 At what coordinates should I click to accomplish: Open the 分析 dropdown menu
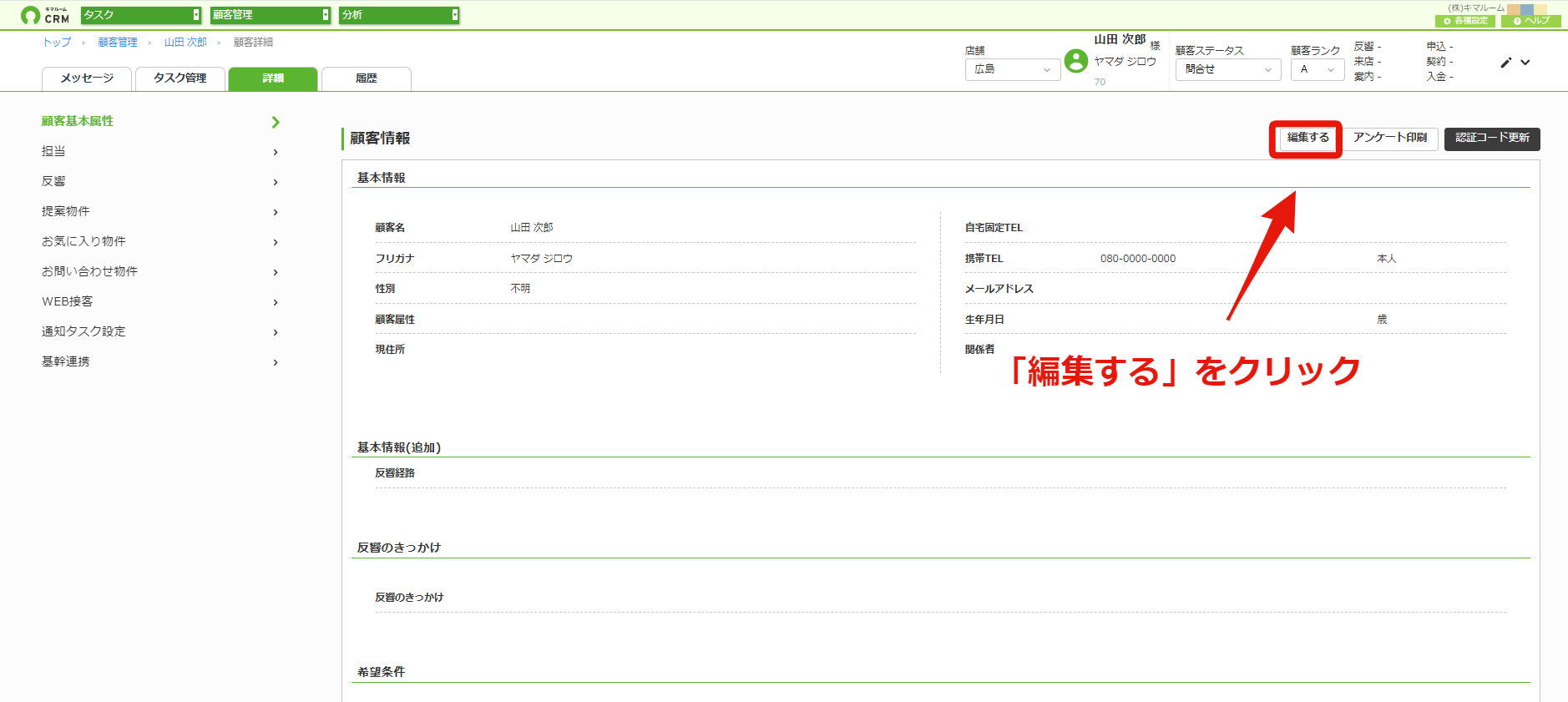(x=399, y=15)
